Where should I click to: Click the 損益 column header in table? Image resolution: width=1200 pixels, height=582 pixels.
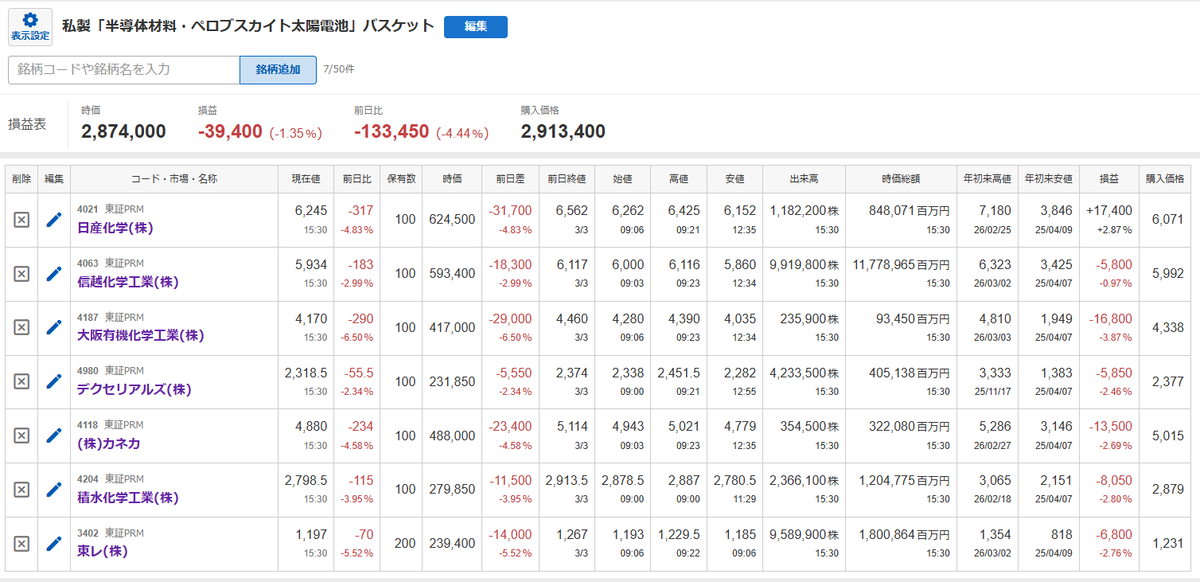coord(1110,179)
